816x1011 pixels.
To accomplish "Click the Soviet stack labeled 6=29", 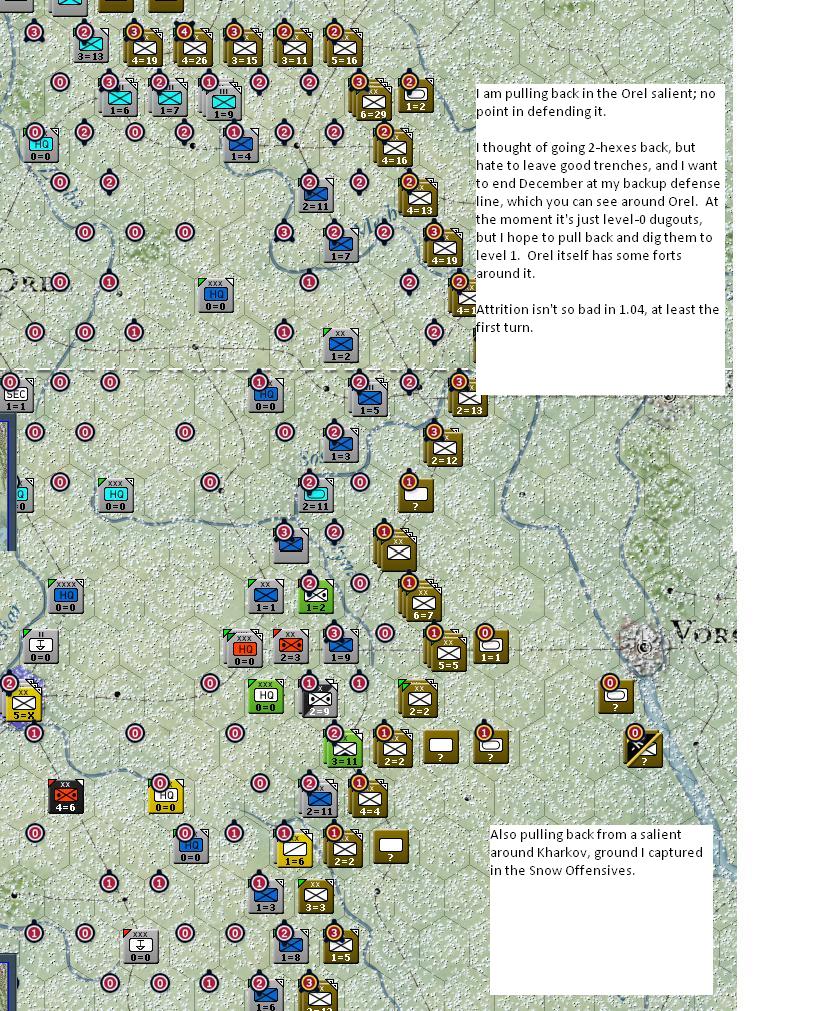I will (373, 101).
